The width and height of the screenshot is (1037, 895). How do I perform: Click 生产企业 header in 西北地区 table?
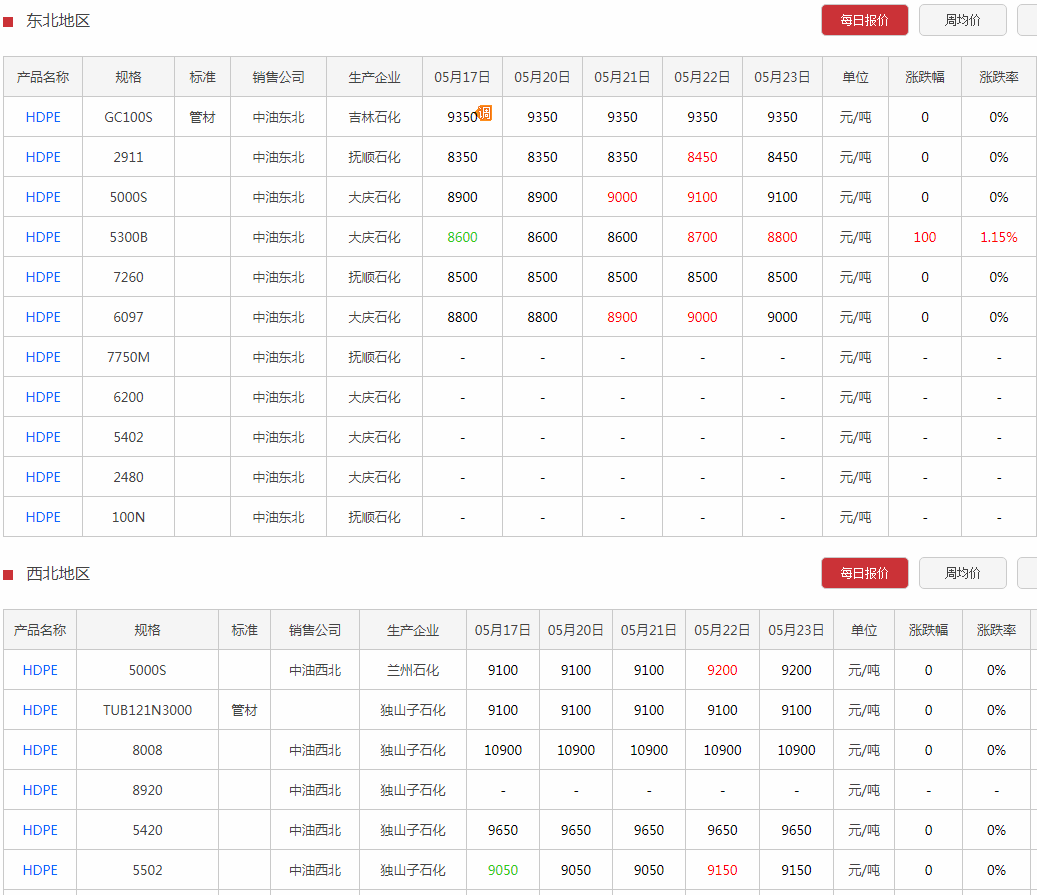[413, 630]
